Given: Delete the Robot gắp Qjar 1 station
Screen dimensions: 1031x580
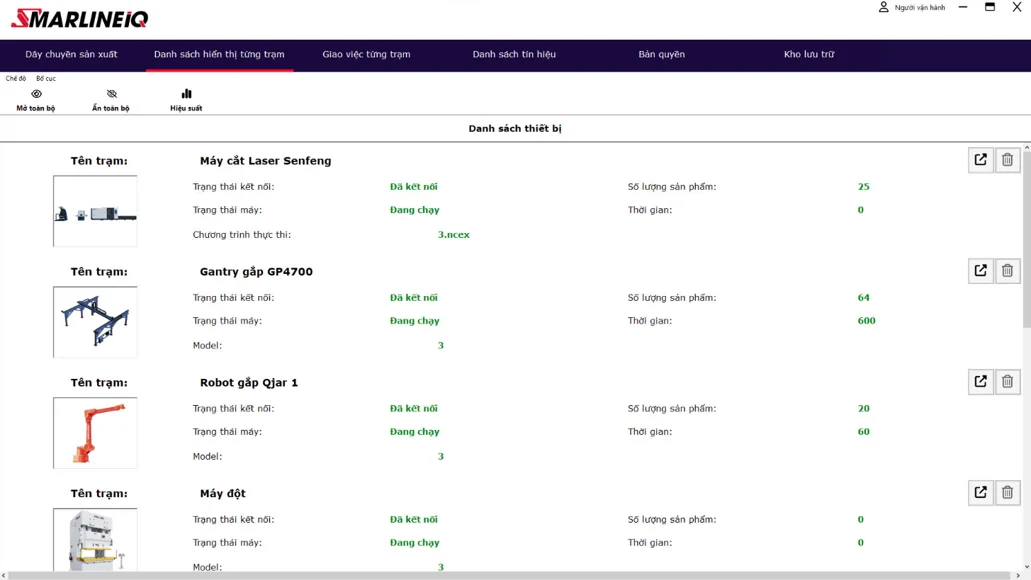Looking at the screenshot, I should click(1007, 382).
